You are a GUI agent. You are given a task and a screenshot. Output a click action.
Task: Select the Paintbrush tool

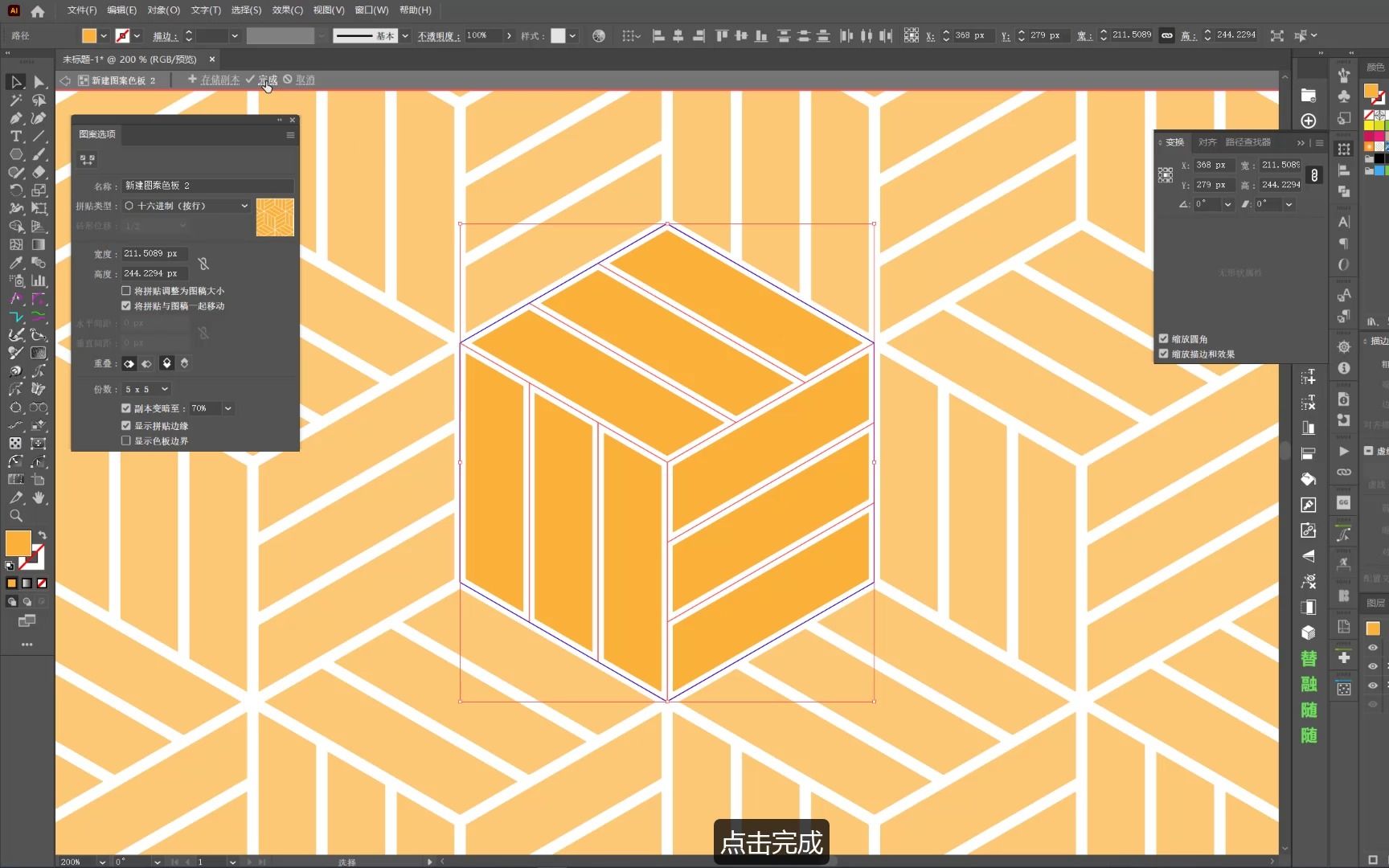pyautogui.click(x=39, y=154)
